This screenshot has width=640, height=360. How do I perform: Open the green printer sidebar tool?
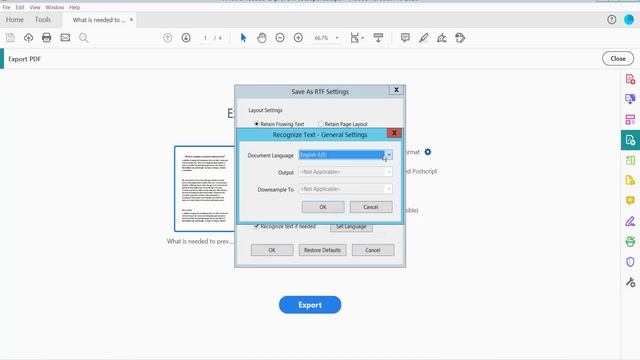(x=630, y=242)
